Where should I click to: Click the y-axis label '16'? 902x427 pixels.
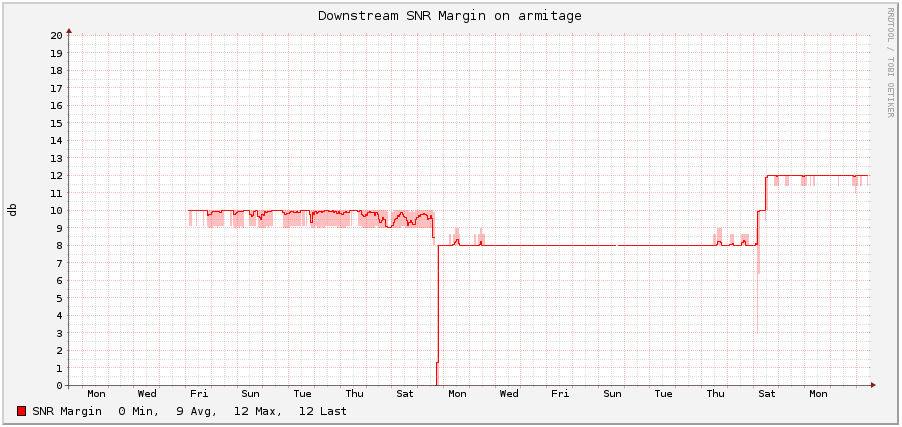[56, 105]
